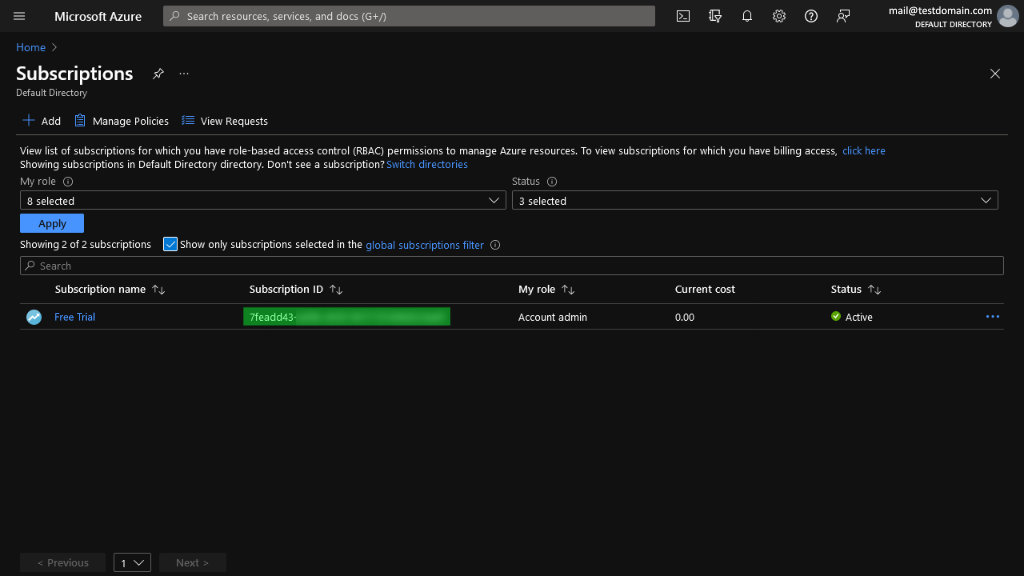Viewport: 1024px width, 576px height.
Task: Click the 'Showing 2 of 2 subscriptions' text
Action: [86, 244]
